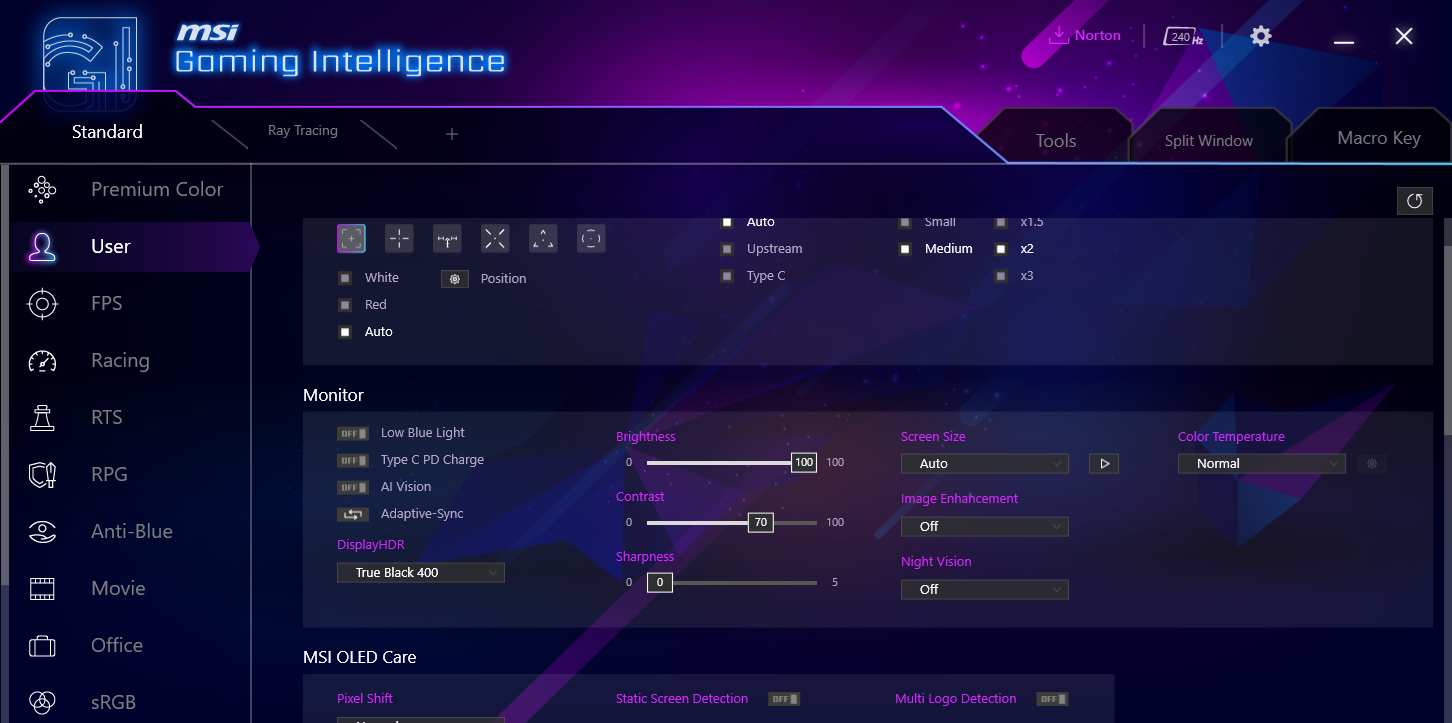Select the X-shaped diagonal crosshair icon
The image size is (1452, 723).
point(495,238)
